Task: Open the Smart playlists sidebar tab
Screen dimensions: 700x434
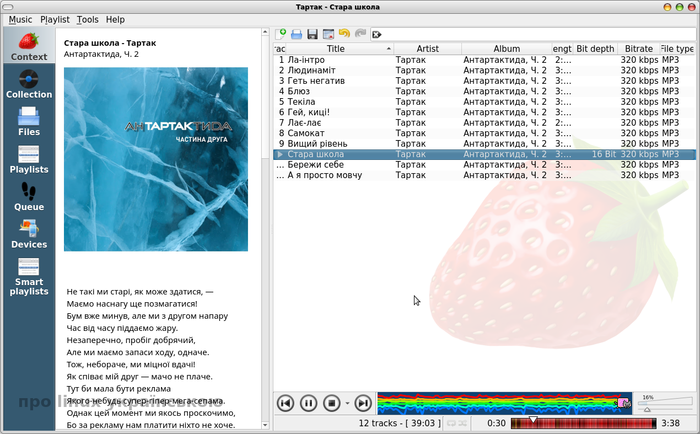Action: (x=29, y=276)
